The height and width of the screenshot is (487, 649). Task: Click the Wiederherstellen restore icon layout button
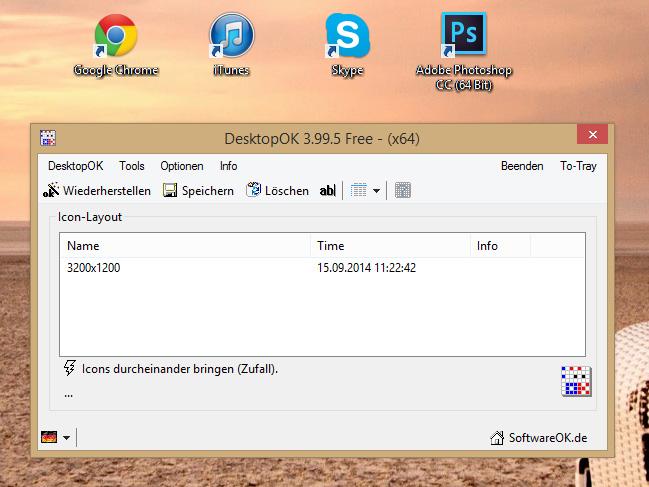pos(97,190)
